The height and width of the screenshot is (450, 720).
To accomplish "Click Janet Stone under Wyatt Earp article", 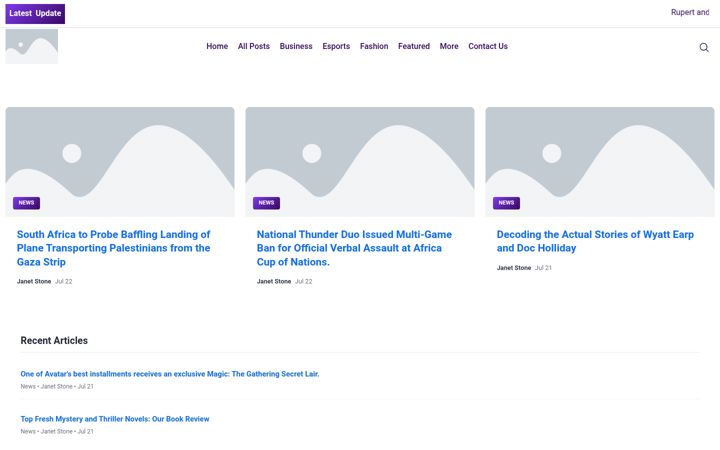I will [x=514, y=268].
